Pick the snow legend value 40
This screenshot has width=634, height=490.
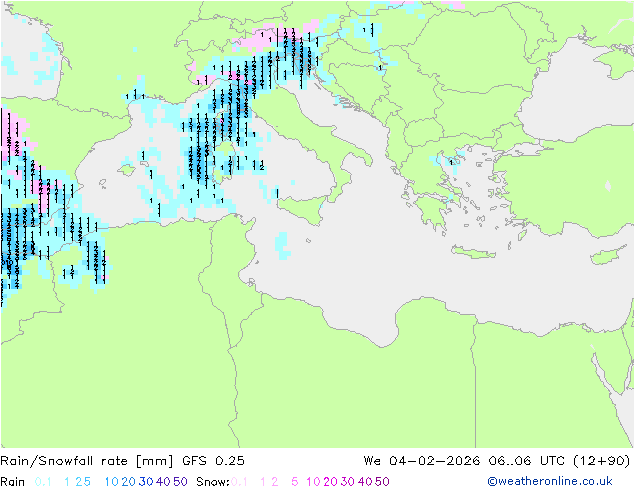[365, 482]
